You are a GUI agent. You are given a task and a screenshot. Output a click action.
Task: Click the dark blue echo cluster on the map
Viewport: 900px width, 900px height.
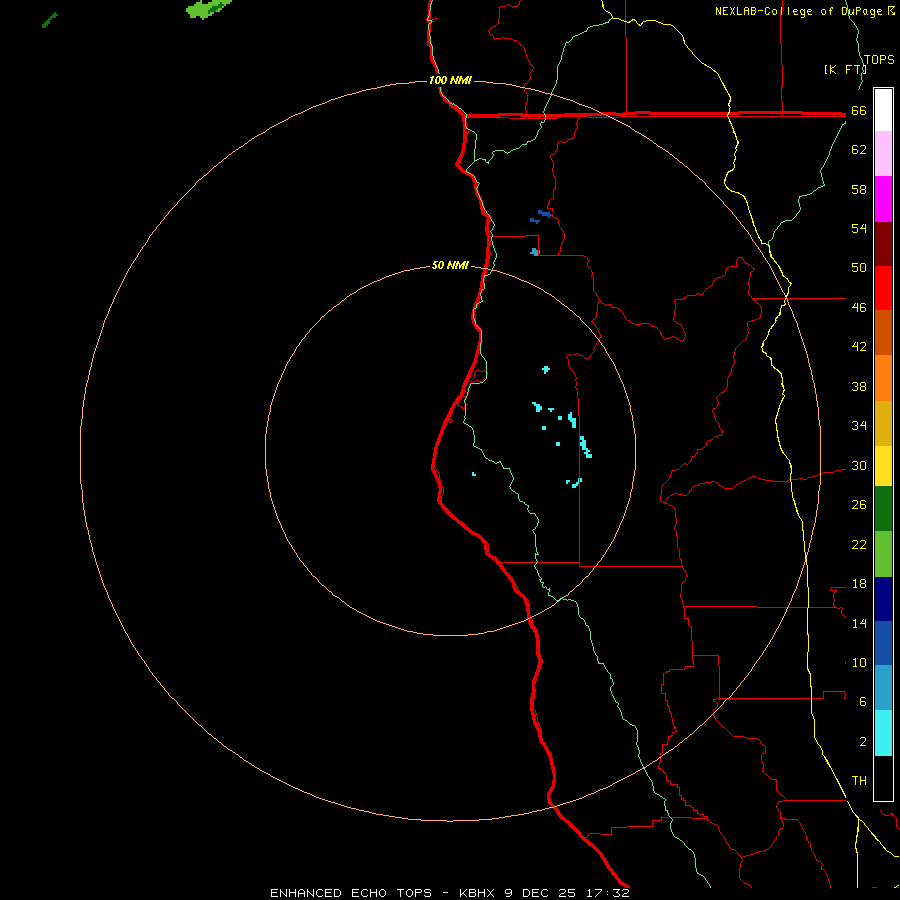[541, 216]
